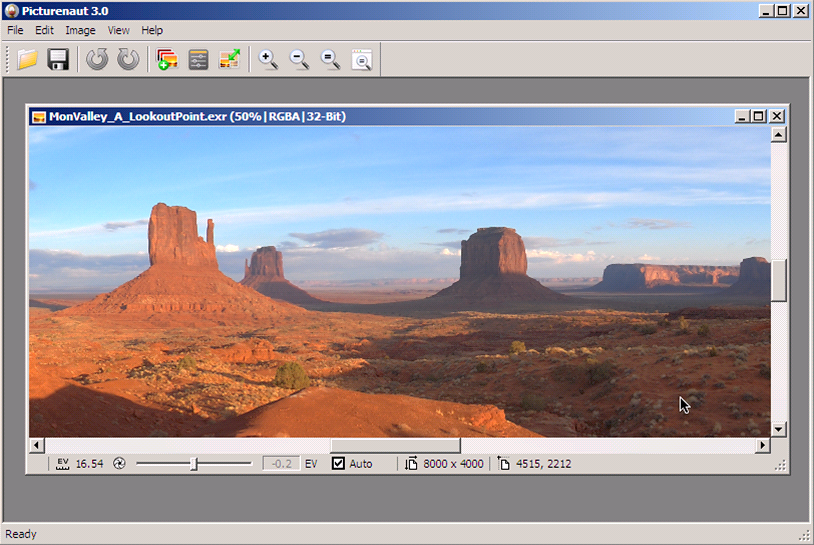Rotate the image clockwise

(128, 60)
